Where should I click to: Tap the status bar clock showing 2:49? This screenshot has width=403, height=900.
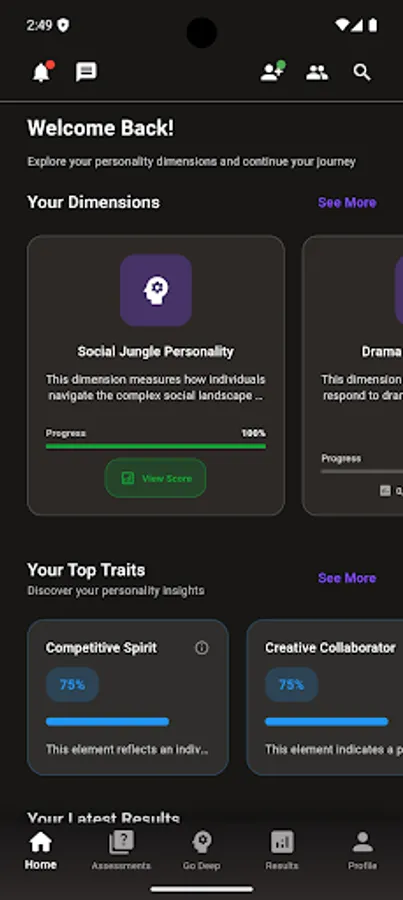[39, 25]
